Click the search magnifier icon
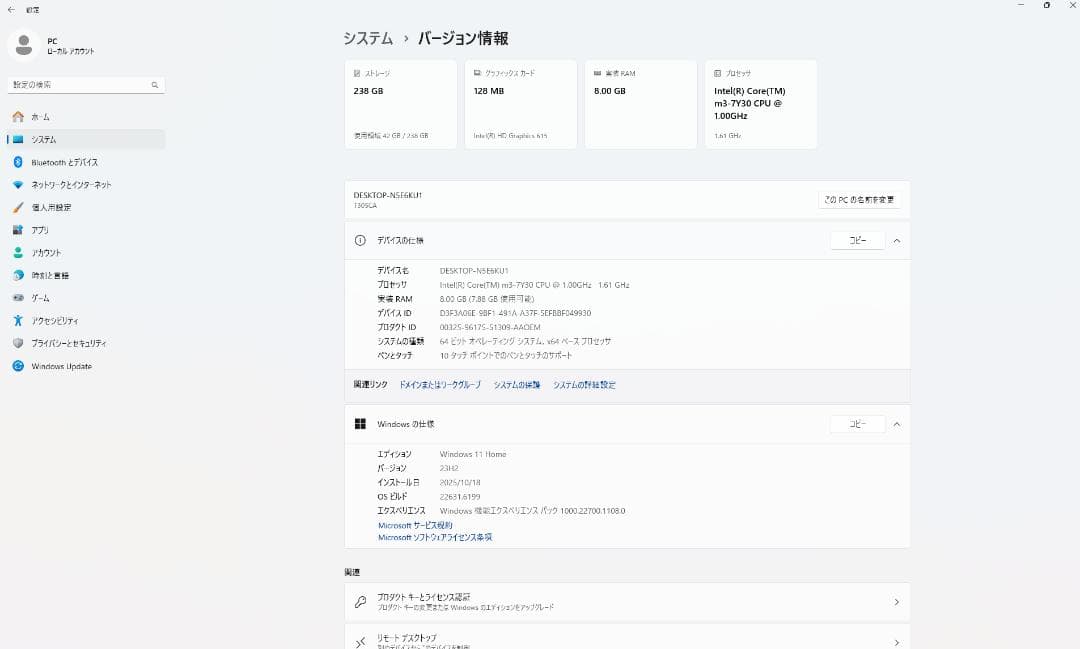 [x=155, y=85]
